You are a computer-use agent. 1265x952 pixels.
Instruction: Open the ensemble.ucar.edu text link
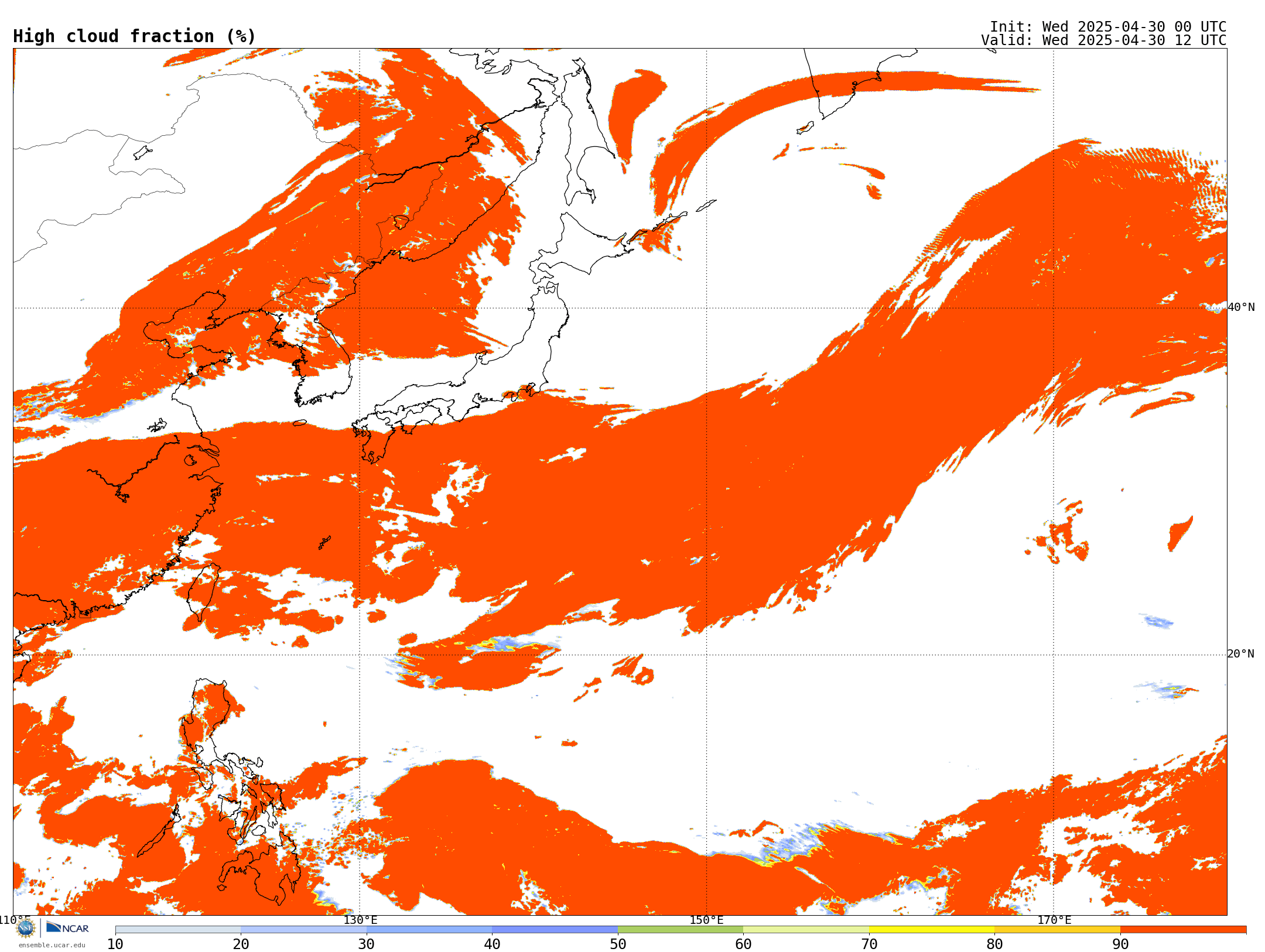(52, 945)
